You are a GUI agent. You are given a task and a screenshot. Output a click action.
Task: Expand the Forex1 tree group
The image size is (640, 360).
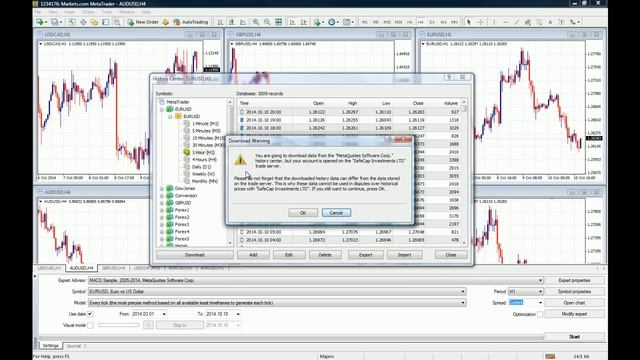[x=162, y=210]
